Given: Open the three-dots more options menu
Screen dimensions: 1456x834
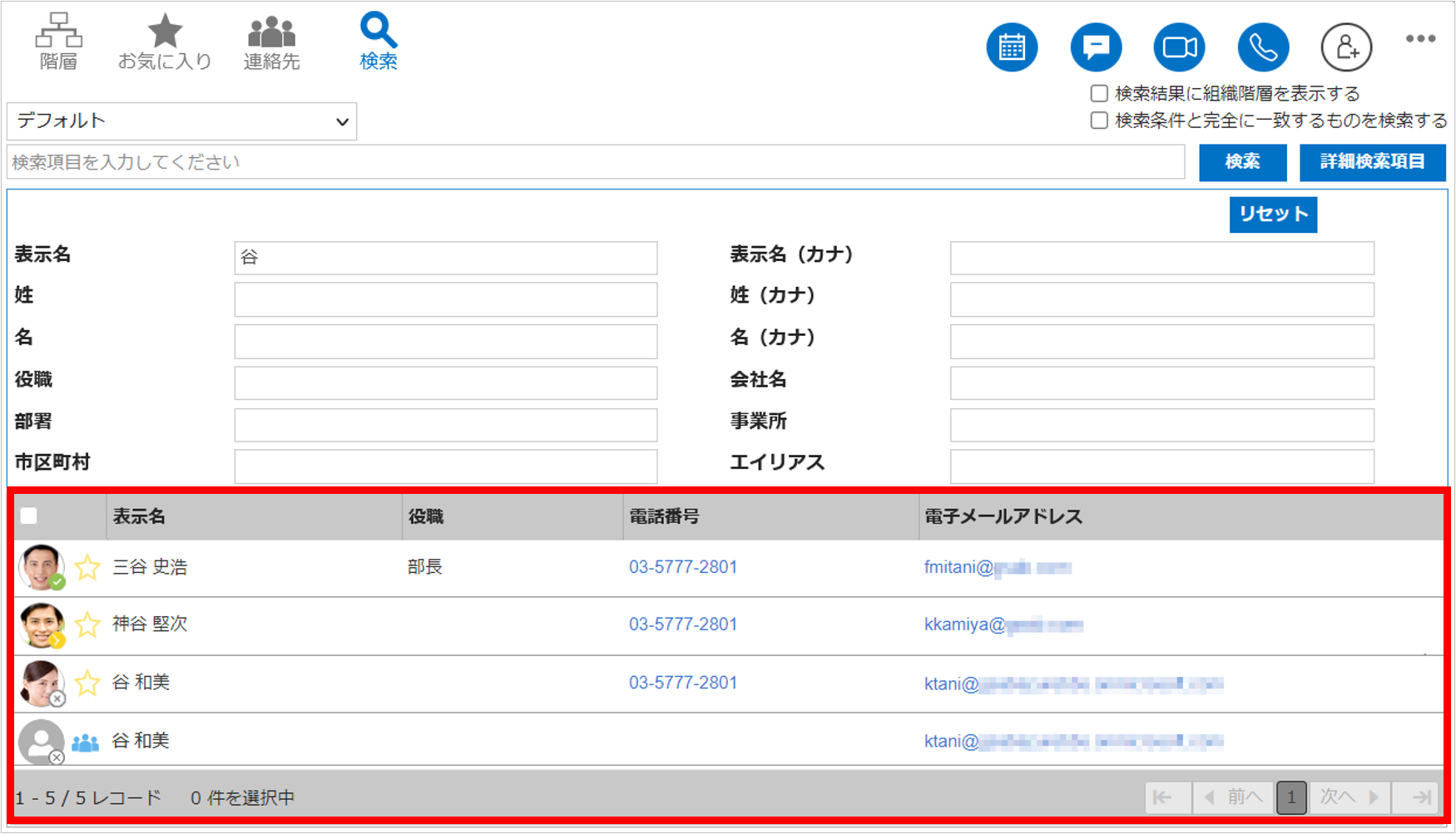Looking at the screenshot, I should [1420, 38].
